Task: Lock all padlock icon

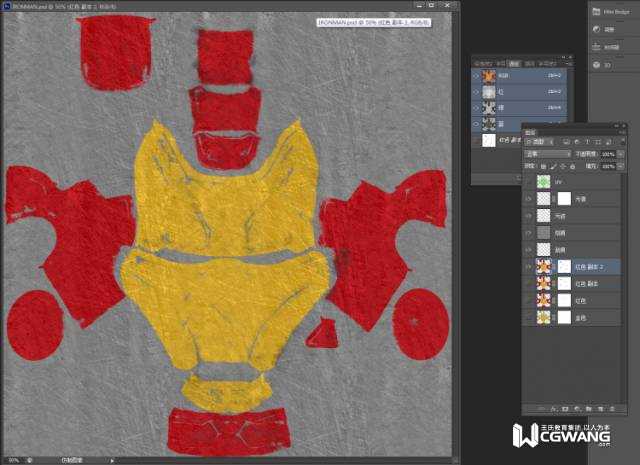Action: pyautogui.click(x=573, y=167)
